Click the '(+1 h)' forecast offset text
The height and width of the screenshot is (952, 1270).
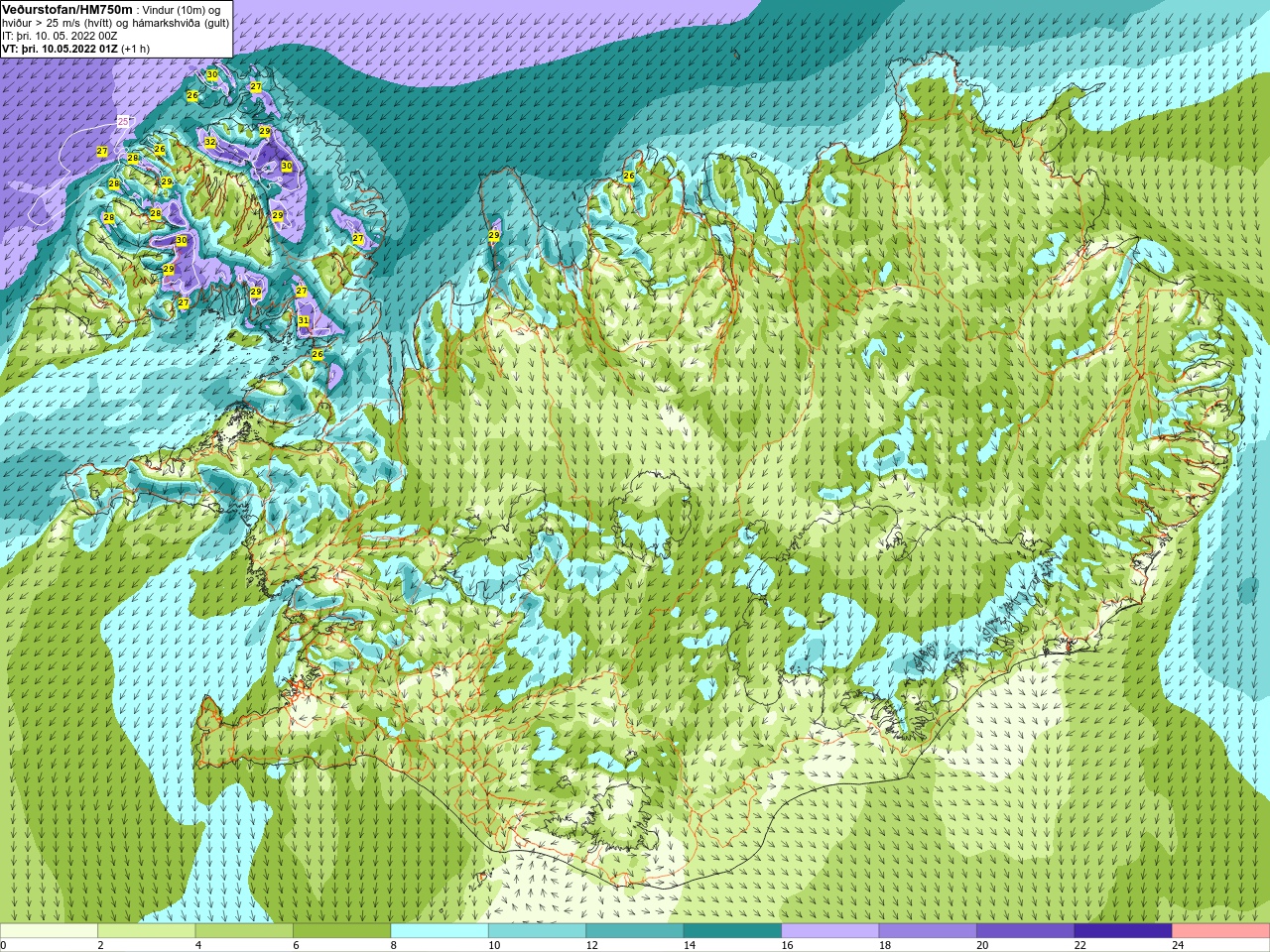pos(136,49)
